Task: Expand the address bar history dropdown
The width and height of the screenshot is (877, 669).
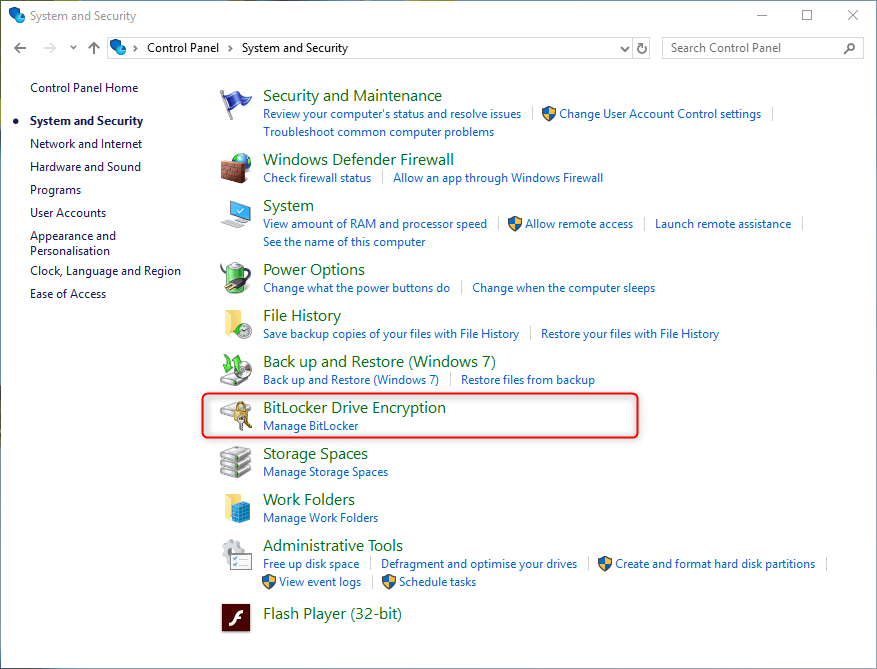Action: tap(625, 49)
